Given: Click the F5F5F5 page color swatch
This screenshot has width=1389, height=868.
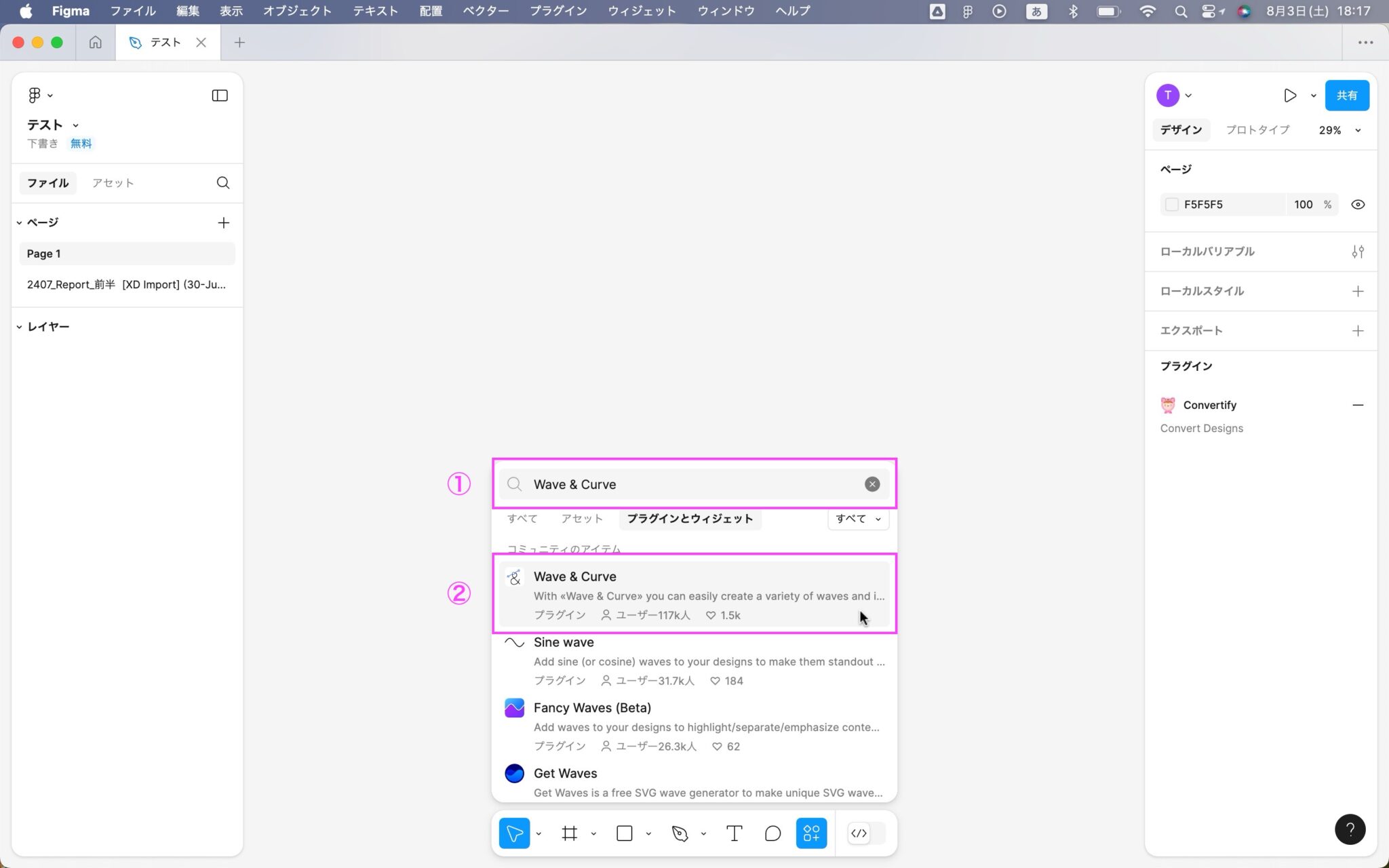Looking at the screenshot, I should click(1171, 204).
